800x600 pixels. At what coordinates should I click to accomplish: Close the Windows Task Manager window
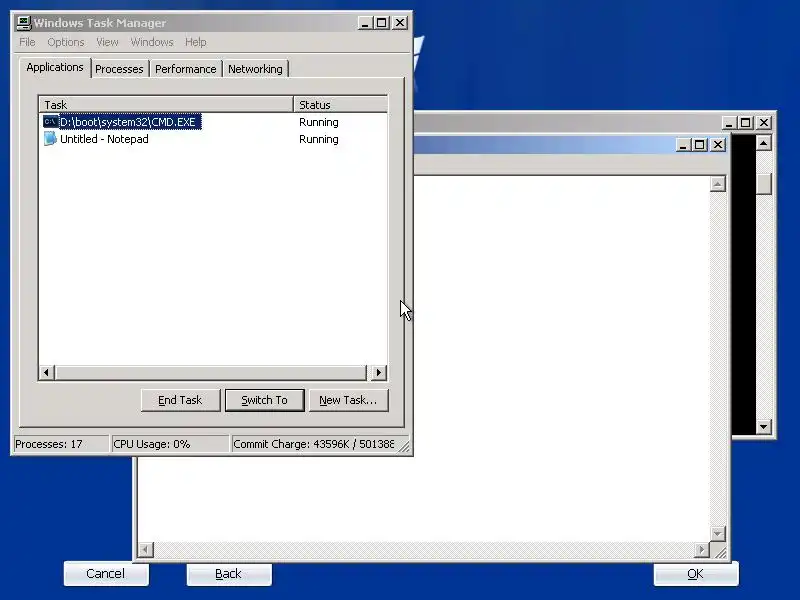click(x=400, y=23)
